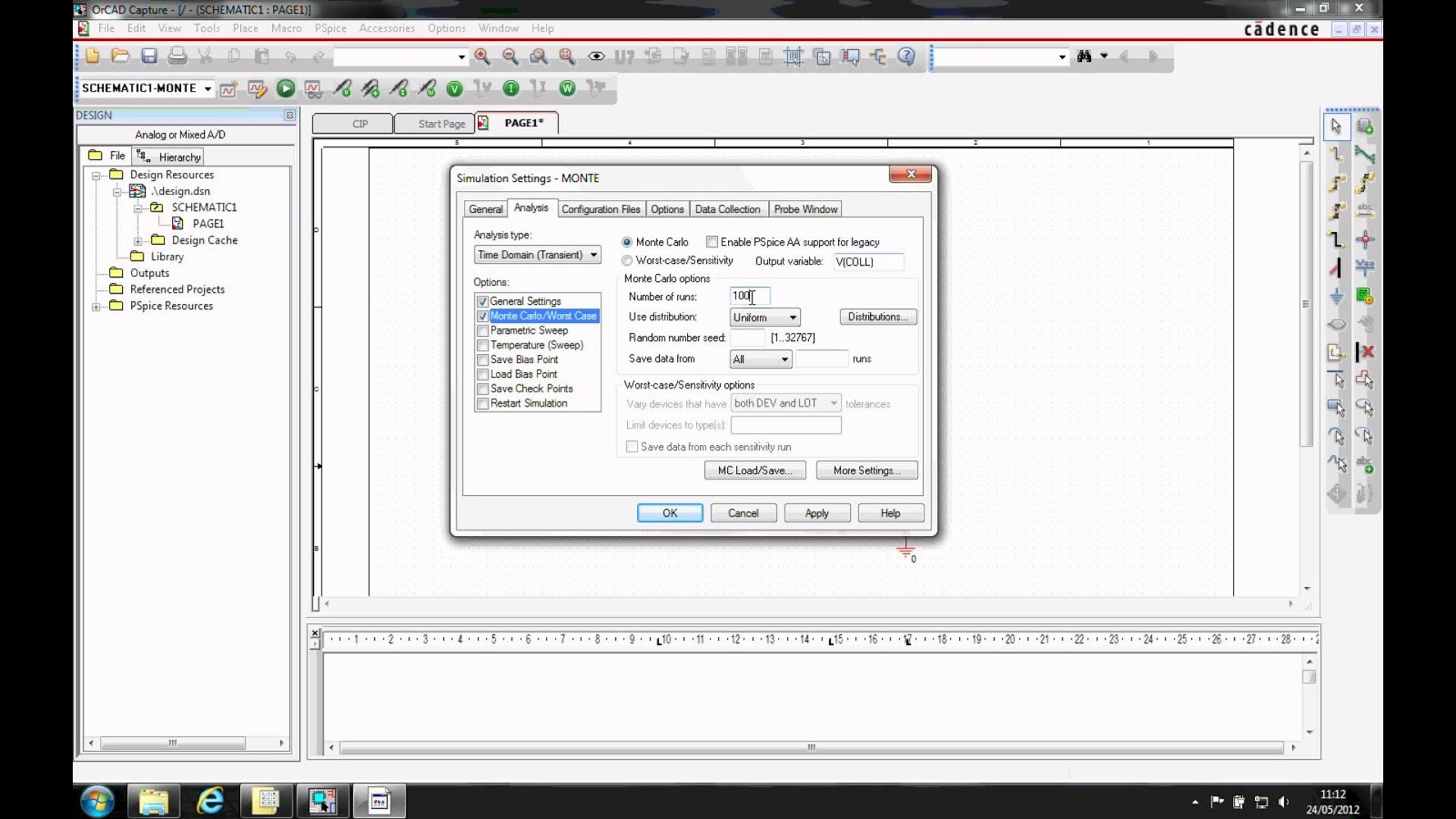View simulation results icon
Viewport: 1456px width, 819px height.
tap(313, 88)
